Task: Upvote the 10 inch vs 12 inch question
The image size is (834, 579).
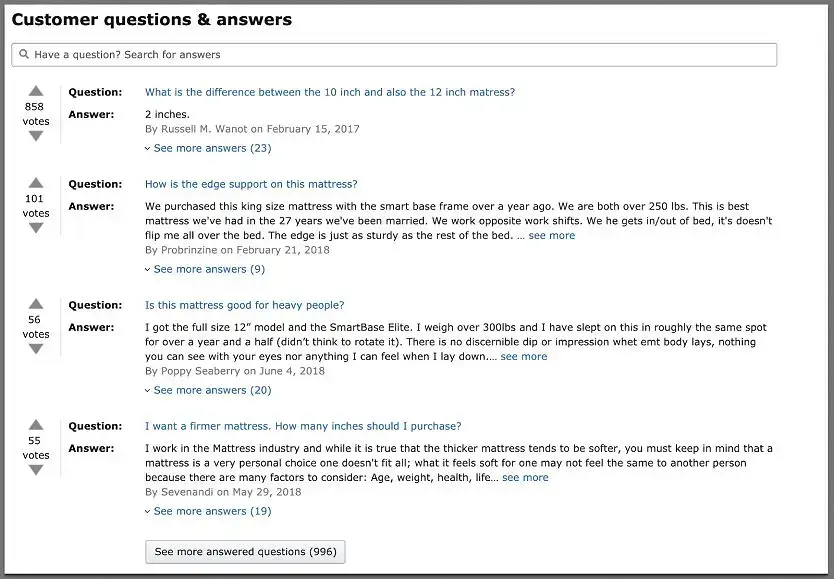Action: click(x=36, y=90)
